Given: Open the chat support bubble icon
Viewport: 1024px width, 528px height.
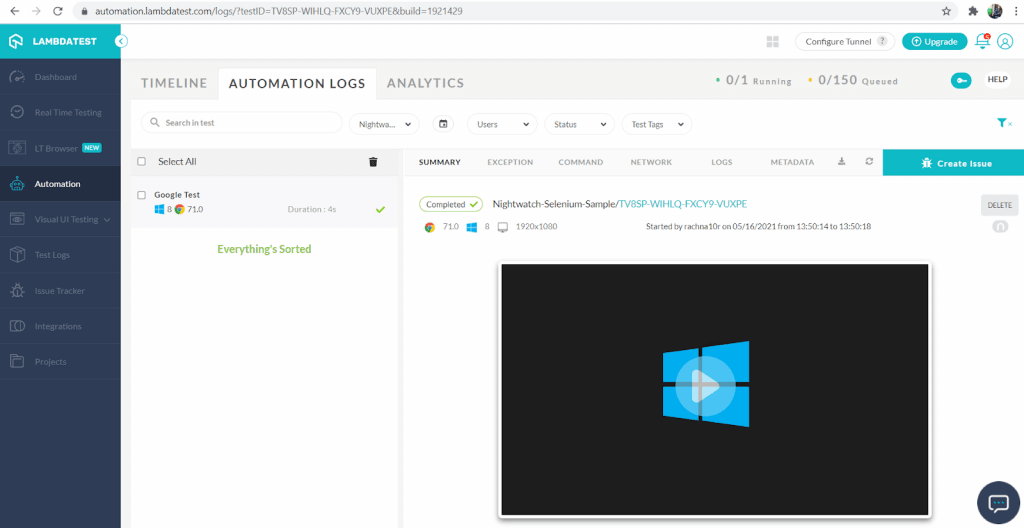Looking at the screenshot, I should click(x=997, y=502).
